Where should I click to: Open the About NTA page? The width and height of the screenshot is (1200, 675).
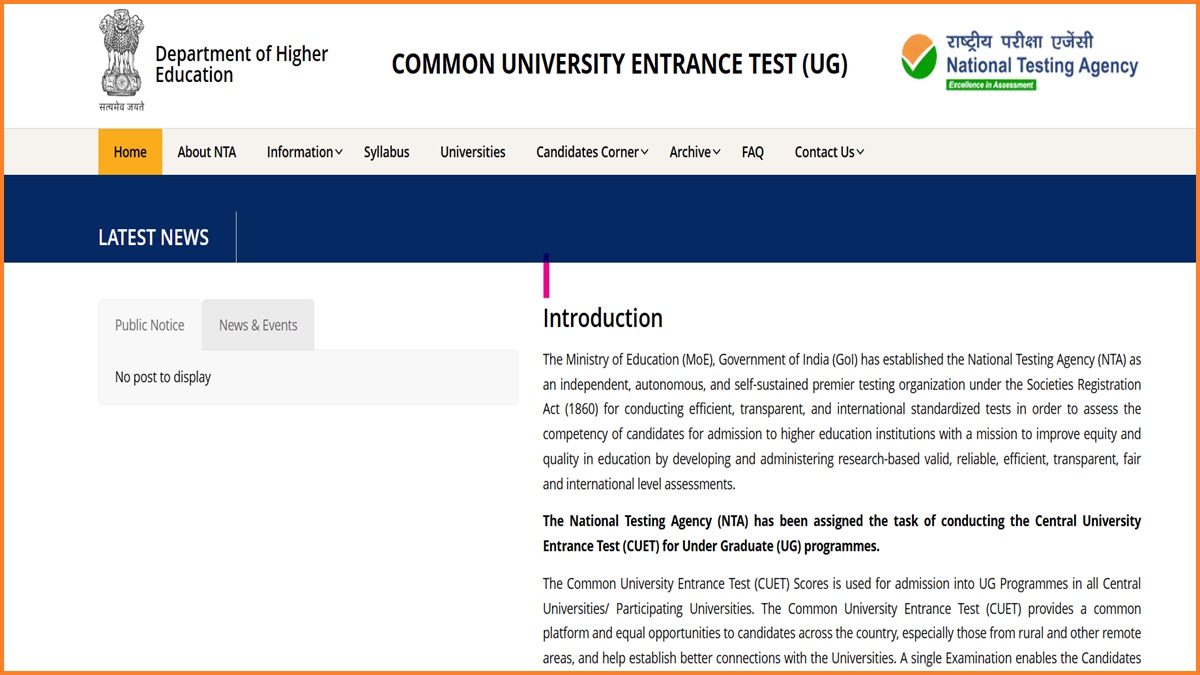(x=207, y=152)
